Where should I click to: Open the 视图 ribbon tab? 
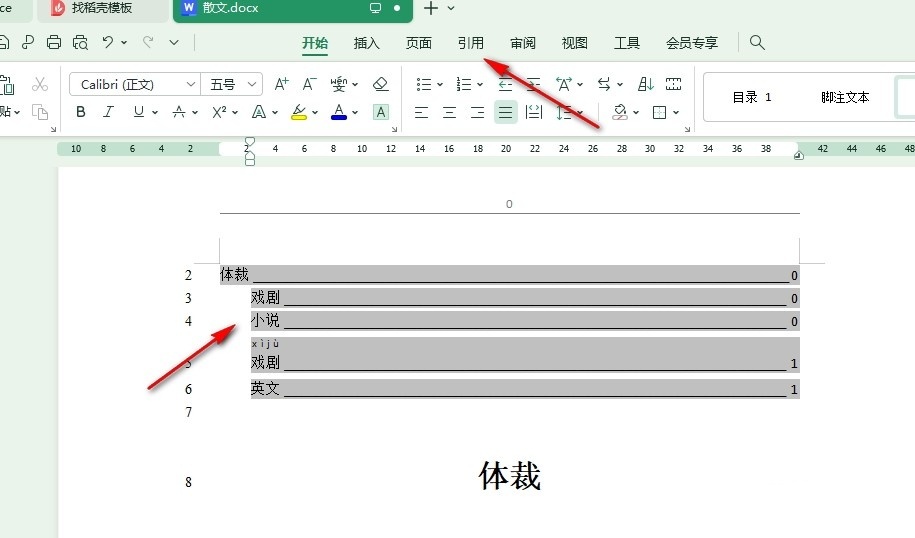[x=574, y=43]
